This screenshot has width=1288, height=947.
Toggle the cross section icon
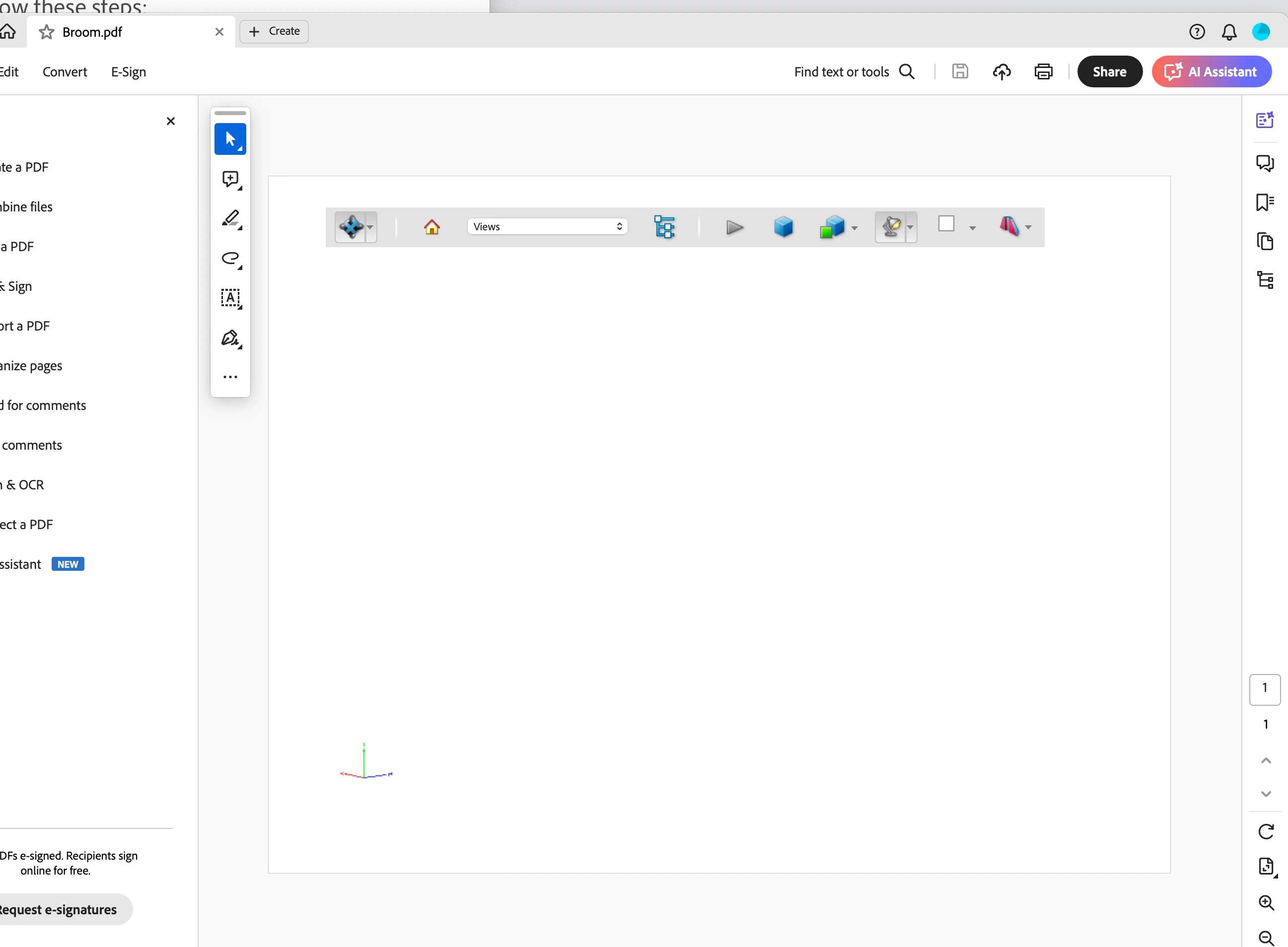point(1010,226)
